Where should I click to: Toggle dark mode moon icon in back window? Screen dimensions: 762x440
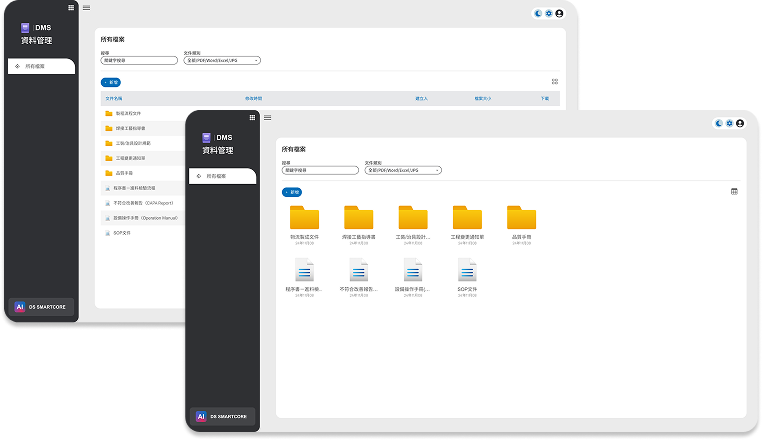pyautogui.click(x=537, y=13)
